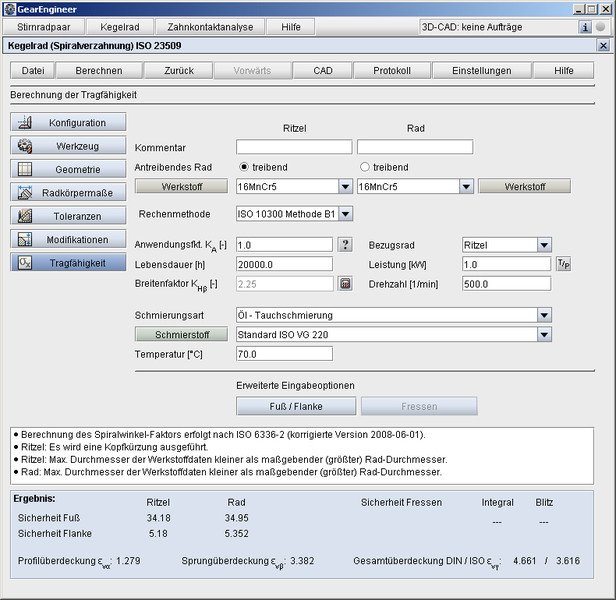Open the calculator icon for Breitenfaktor
The height and width of the screenshot is (600, 616).
[x=345, y=283]
